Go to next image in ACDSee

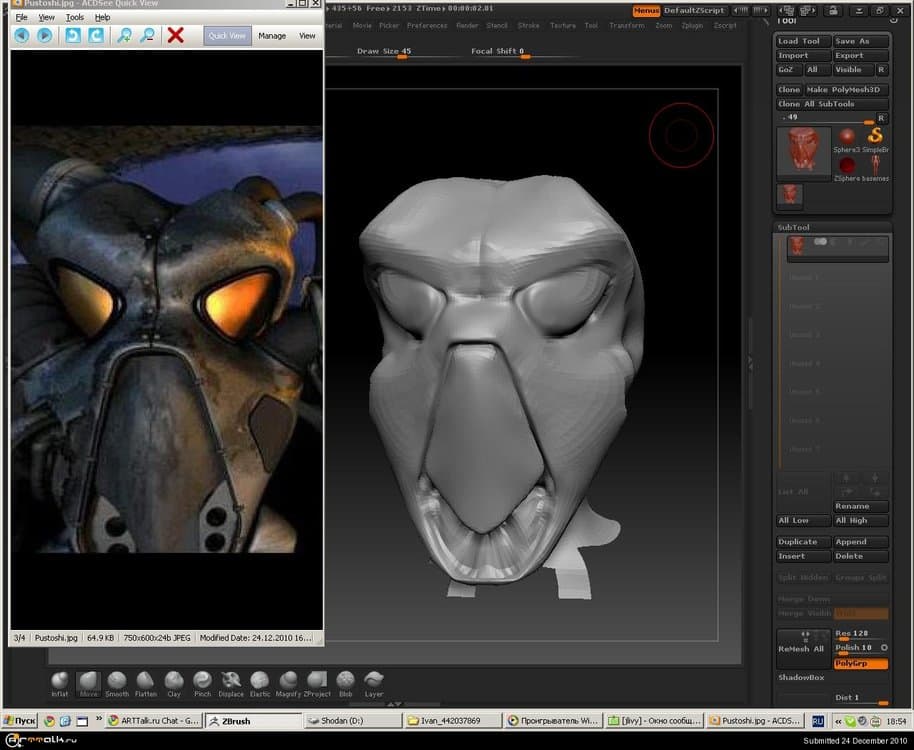(45, 35)
